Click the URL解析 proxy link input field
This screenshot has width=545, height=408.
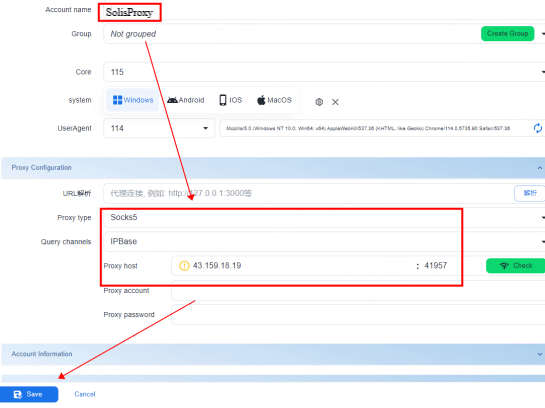pos(308,193)
